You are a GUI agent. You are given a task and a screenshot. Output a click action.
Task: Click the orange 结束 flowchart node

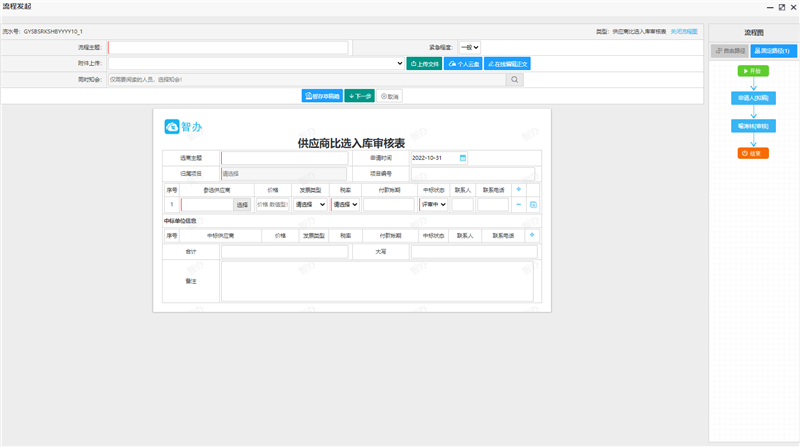pos(753,153)
